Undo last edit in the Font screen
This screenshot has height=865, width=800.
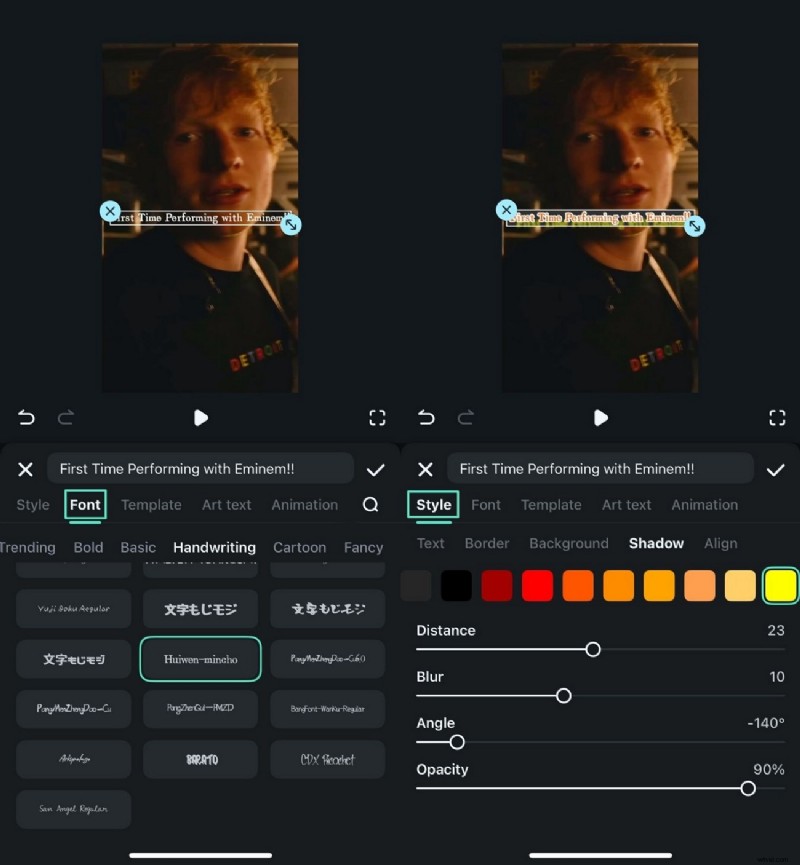coord(26,418)
